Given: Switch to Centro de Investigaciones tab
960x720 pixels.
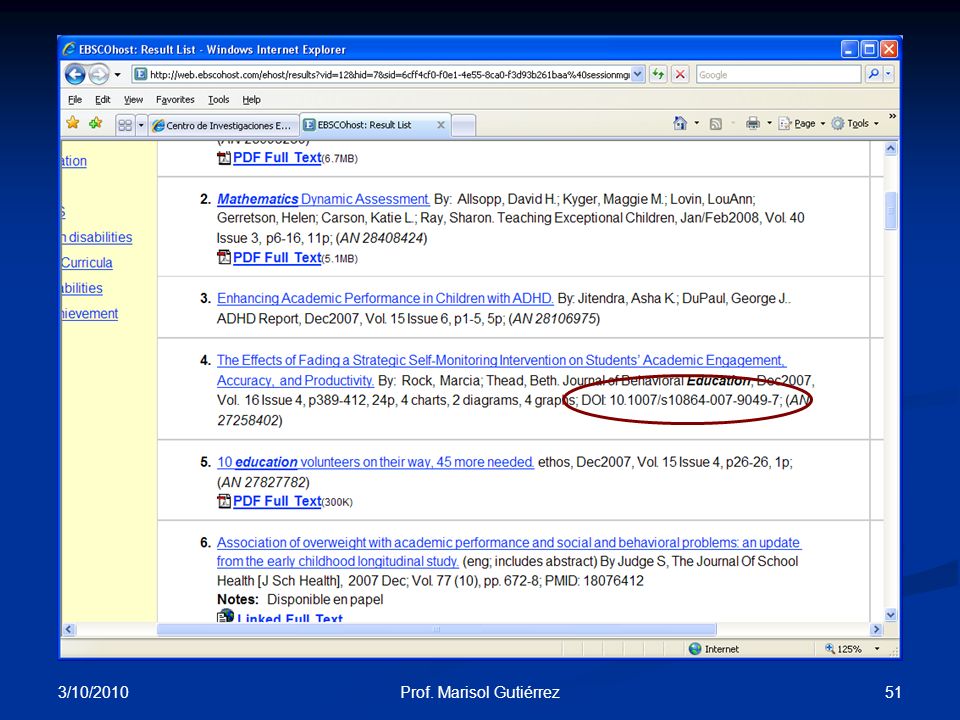Looking at the screenshot, I should coord(223,126).
